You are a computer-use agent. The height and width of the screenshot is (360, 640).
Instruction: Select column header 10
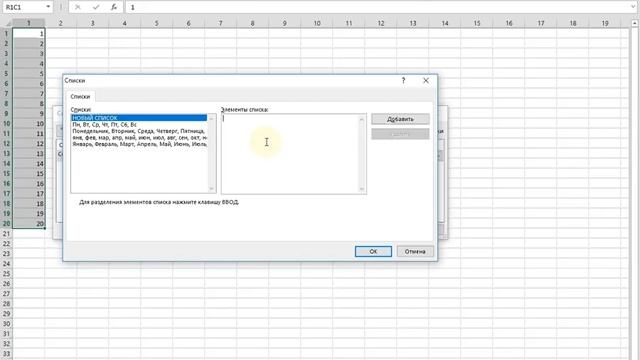[317, 23]
